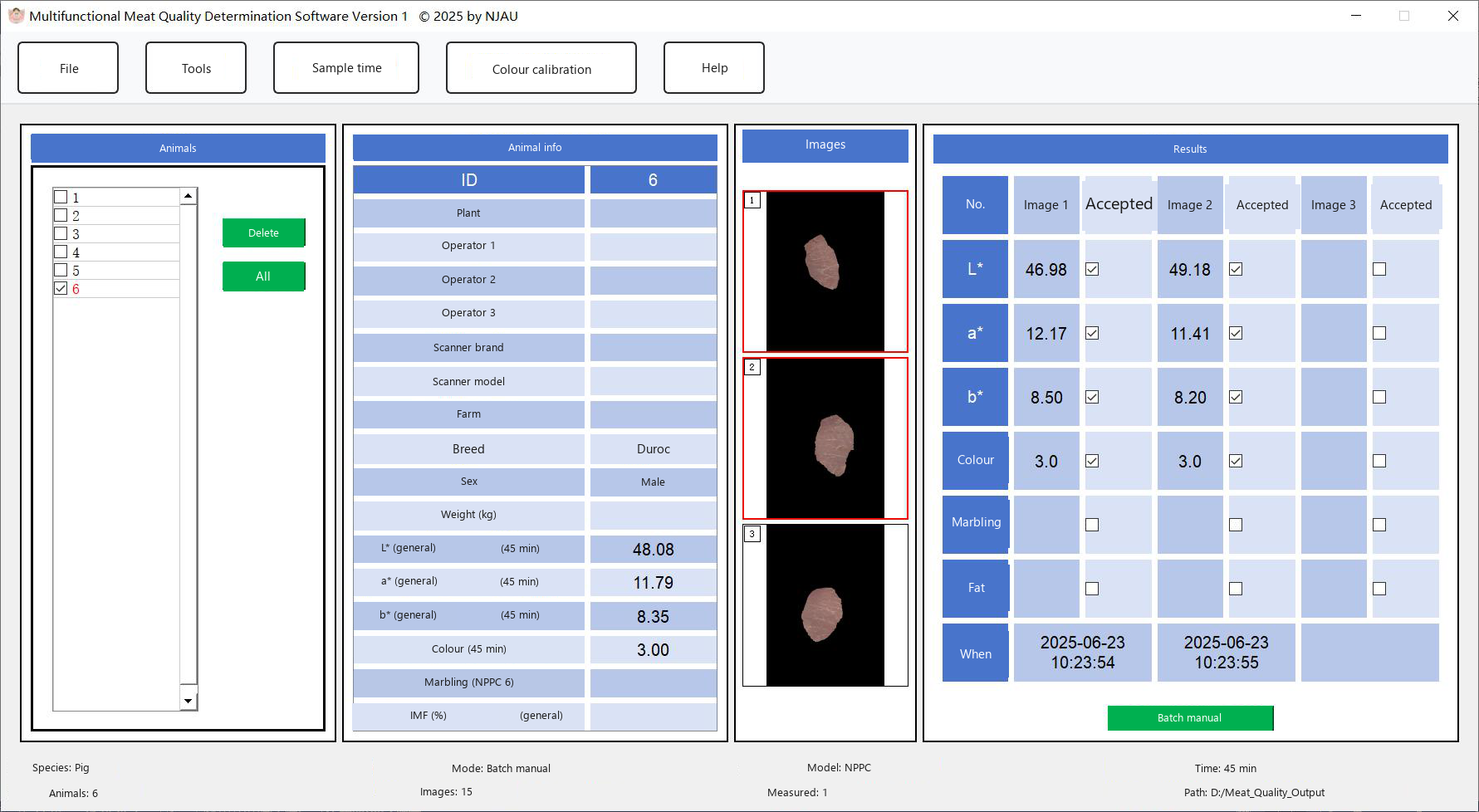Open Colour calibration menu
Viewport: 1479px width, 812px height.
(x=541, y=68)
